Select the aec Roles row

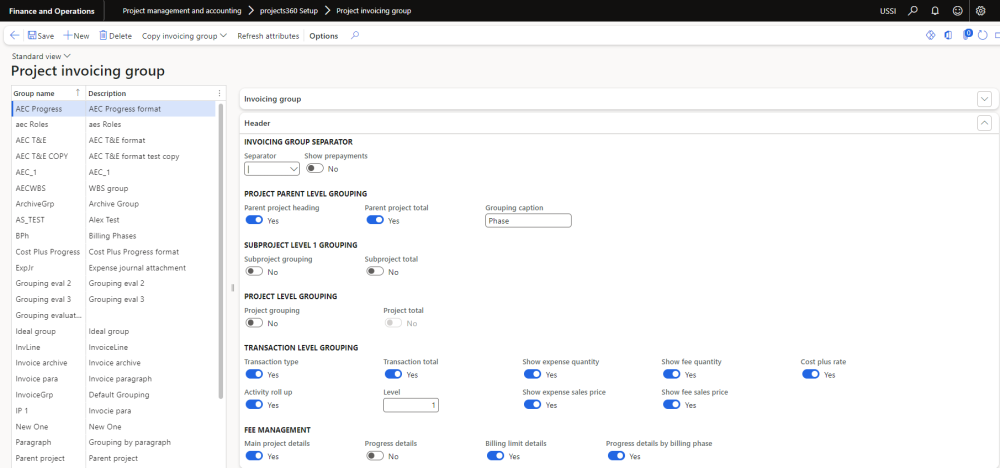click(114, 124)
